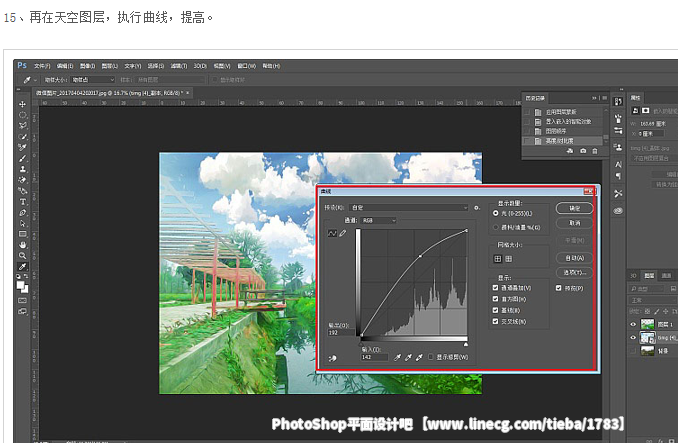Select the Elliptical Marquee tool
The image size is (680, 443).
coord(23,115)
